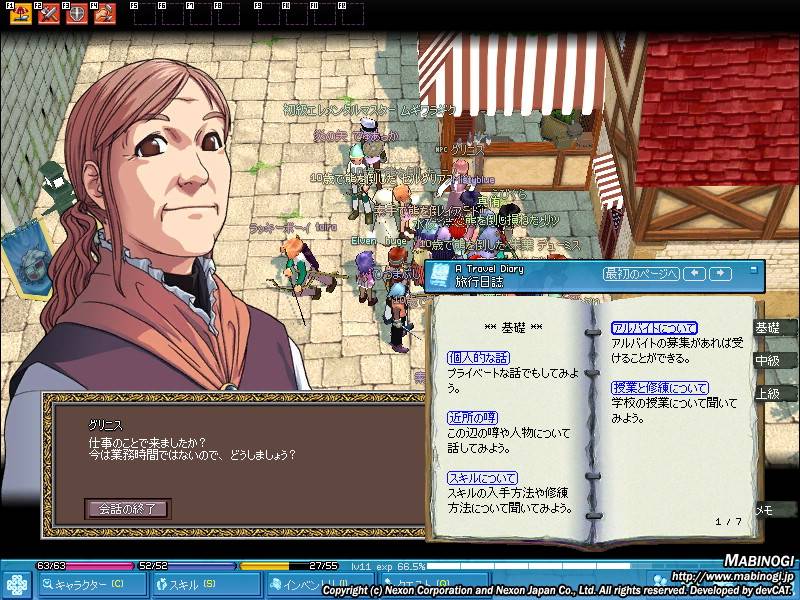Go to previous diary page arrow
The image size is (800, 600).
click(x=694, y=274)
